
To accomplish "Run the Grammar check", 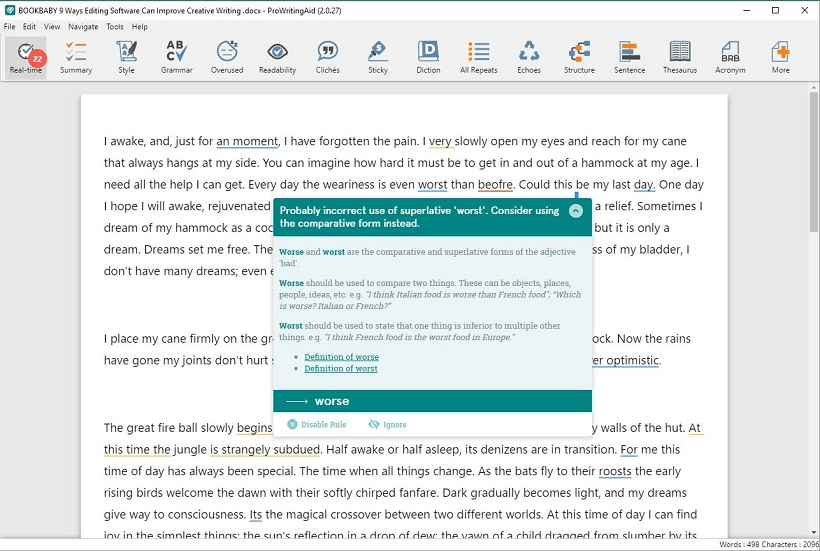I will click(x=177, y=58).
